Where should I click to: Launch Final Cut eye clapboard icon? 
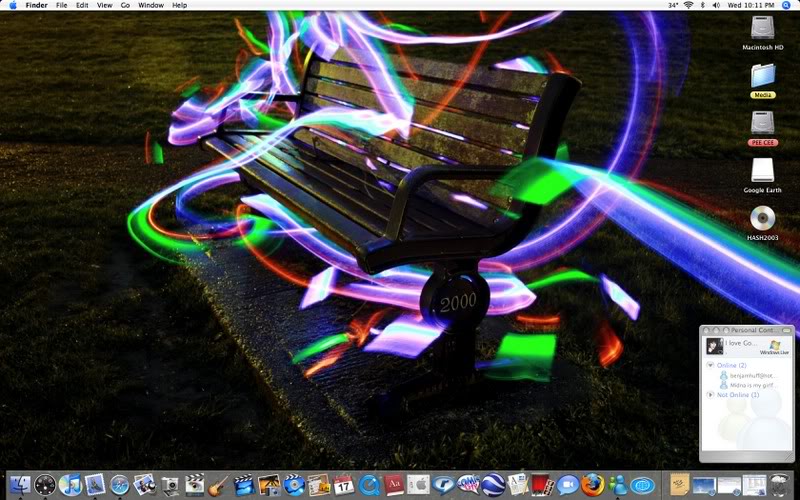(194, 485)
